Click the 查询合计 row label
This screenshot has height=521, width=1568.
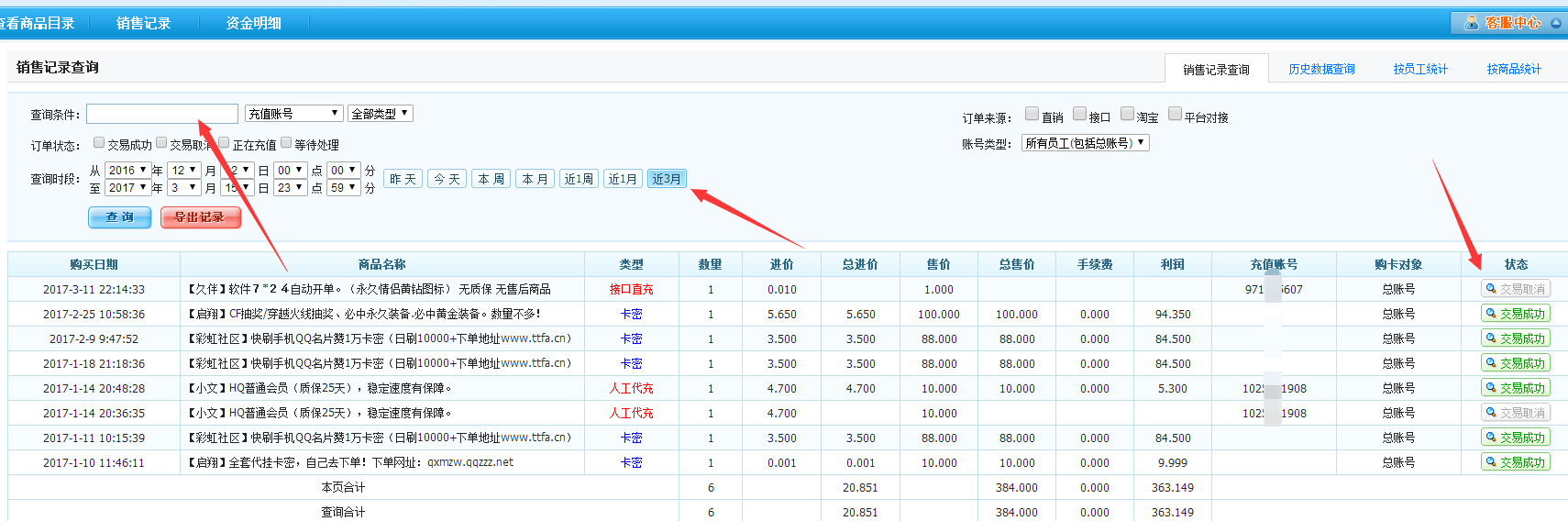point(343,512)
